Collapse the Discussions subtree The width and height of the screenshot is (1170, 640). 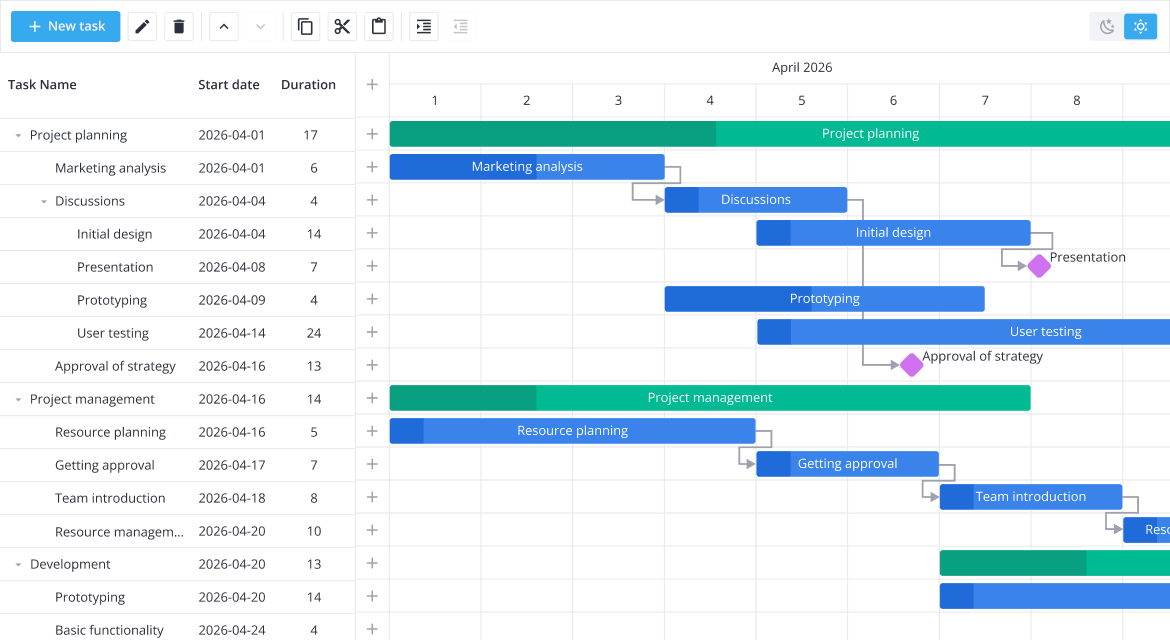click(x=43, y=200)
